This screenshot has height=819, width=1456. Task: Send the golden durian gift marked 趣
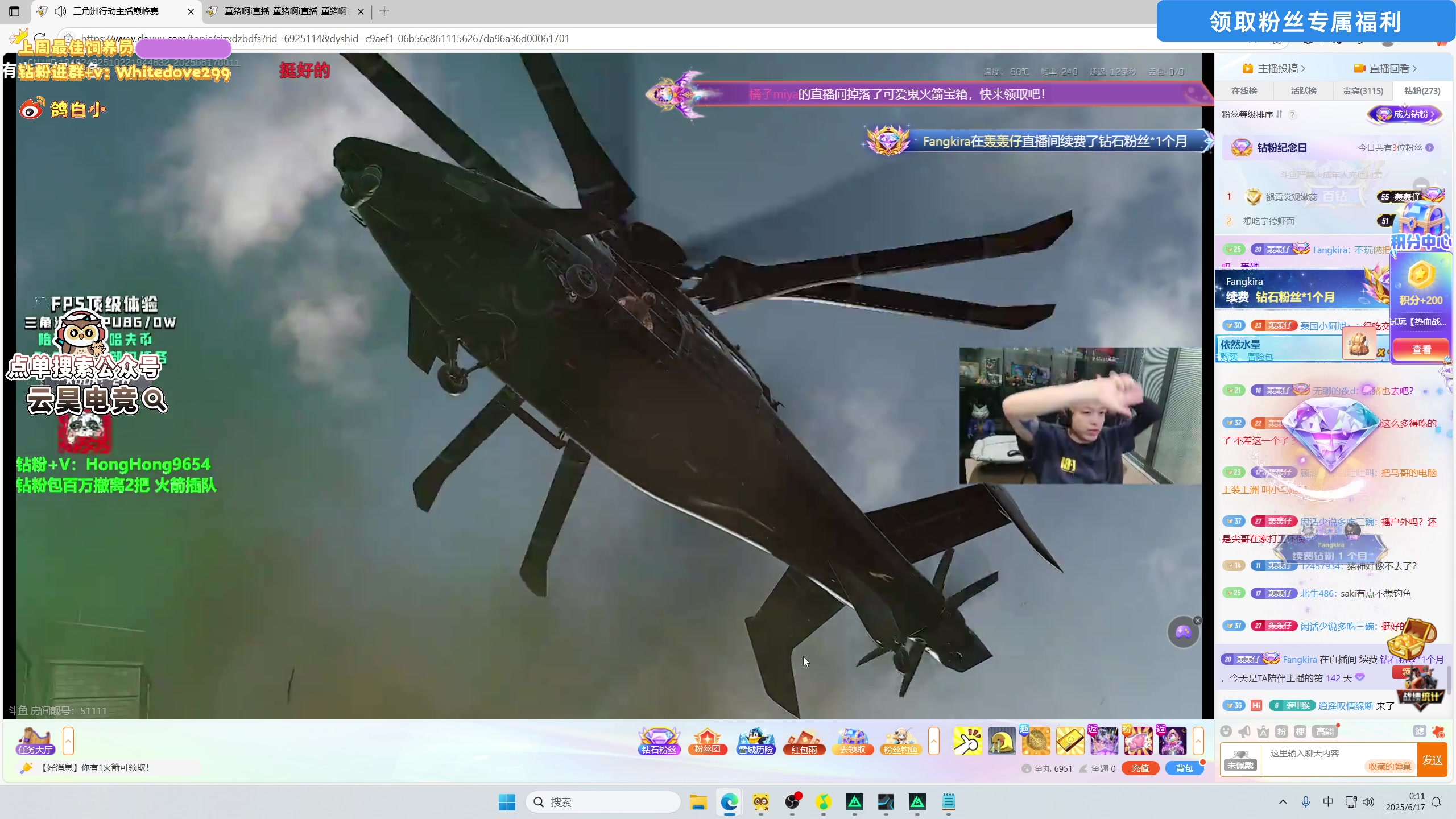point(1036,741)
